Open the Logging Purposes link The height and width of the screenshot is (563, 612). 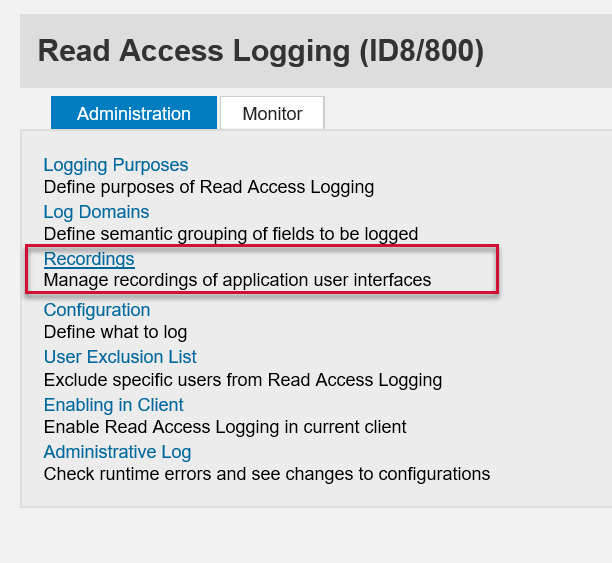click(x=115, y=165)
